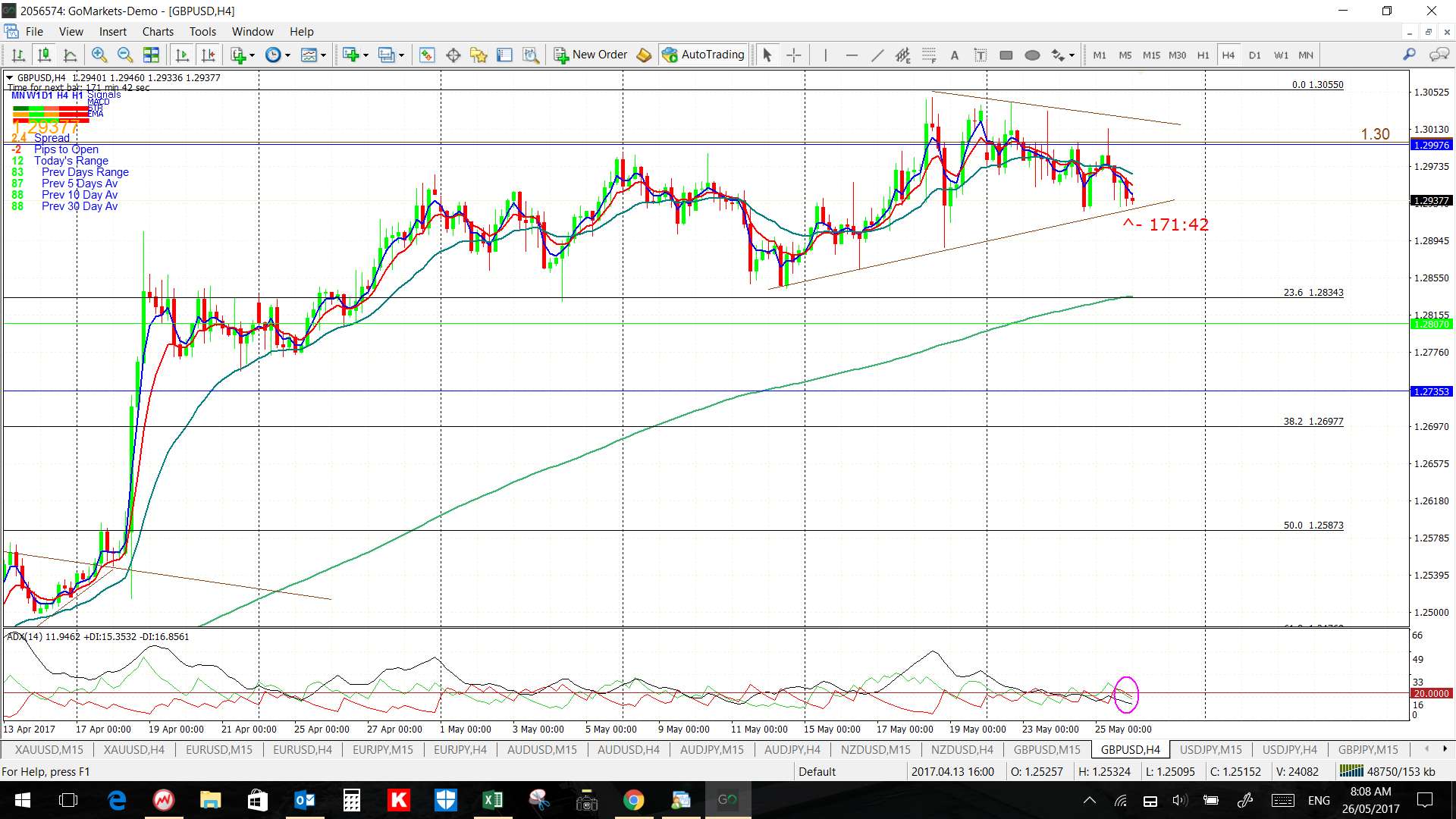The height and width of the screenshot is (819, 1456).
Task: Tile chart windows with grid icon
Action: pyautogui.click(x=151, y=55)
